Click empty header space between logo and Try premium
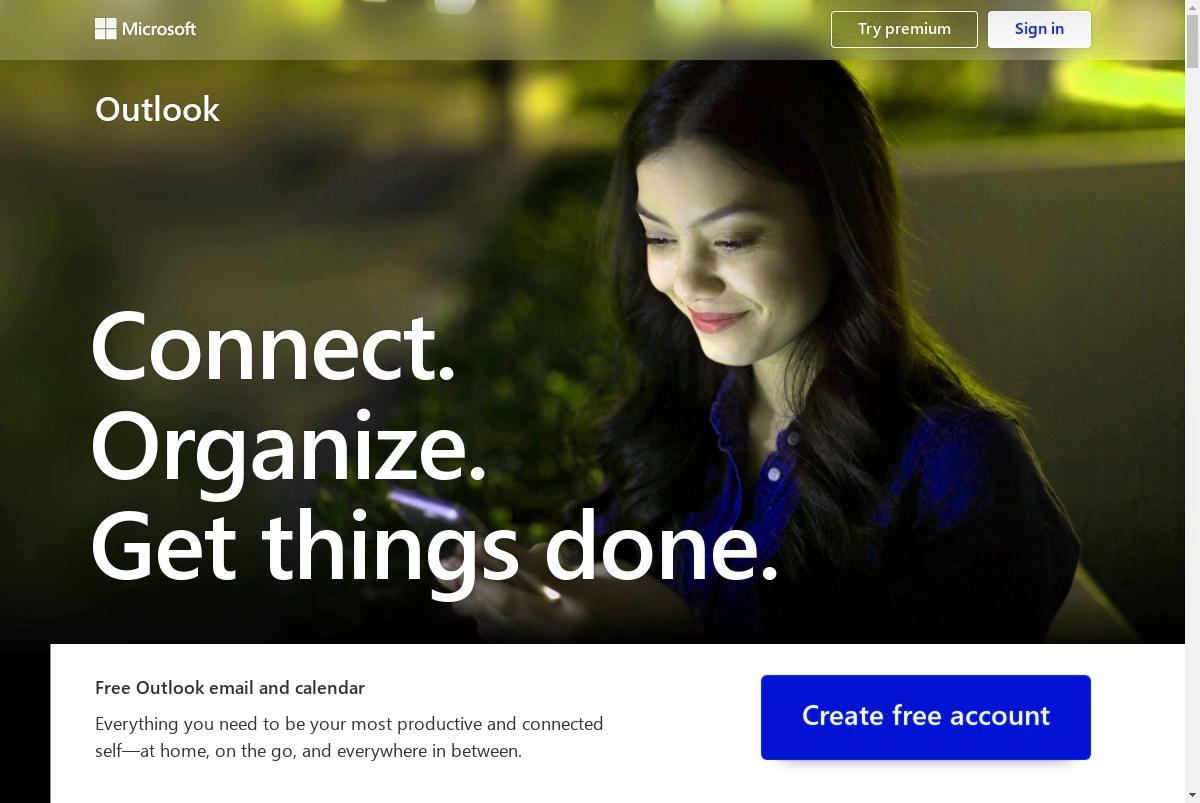 click(510, 29)
